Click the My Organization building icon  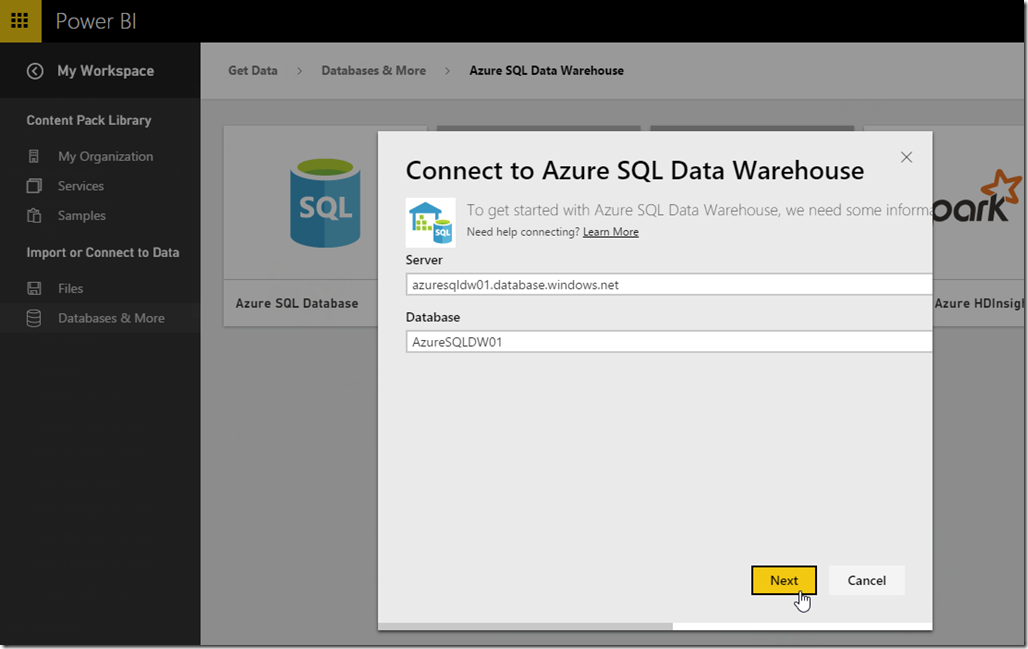[34, 157]
